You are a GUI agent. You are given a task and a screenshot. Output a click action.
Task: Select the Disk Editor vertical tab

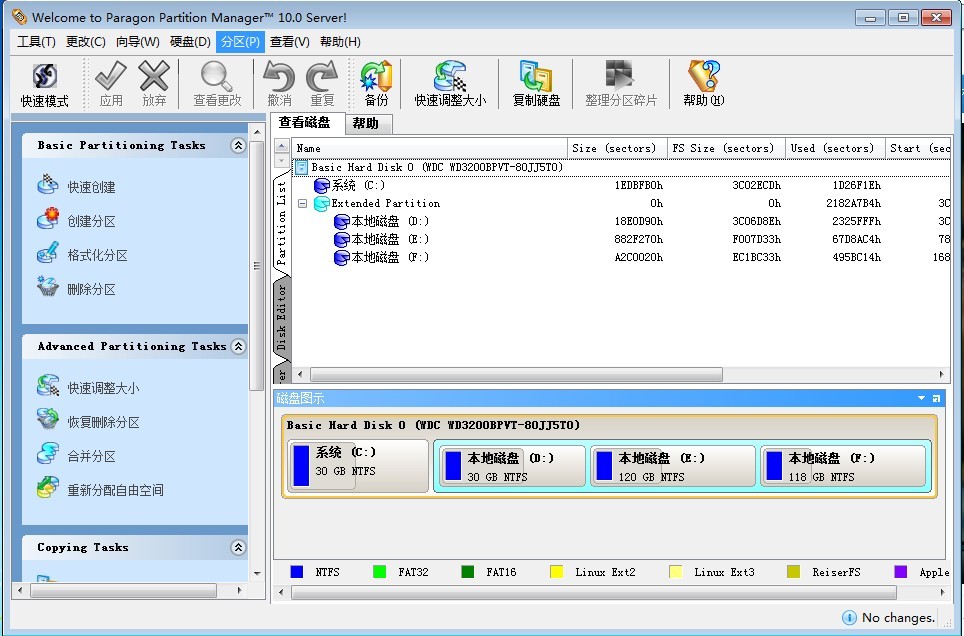click(281, 316)
